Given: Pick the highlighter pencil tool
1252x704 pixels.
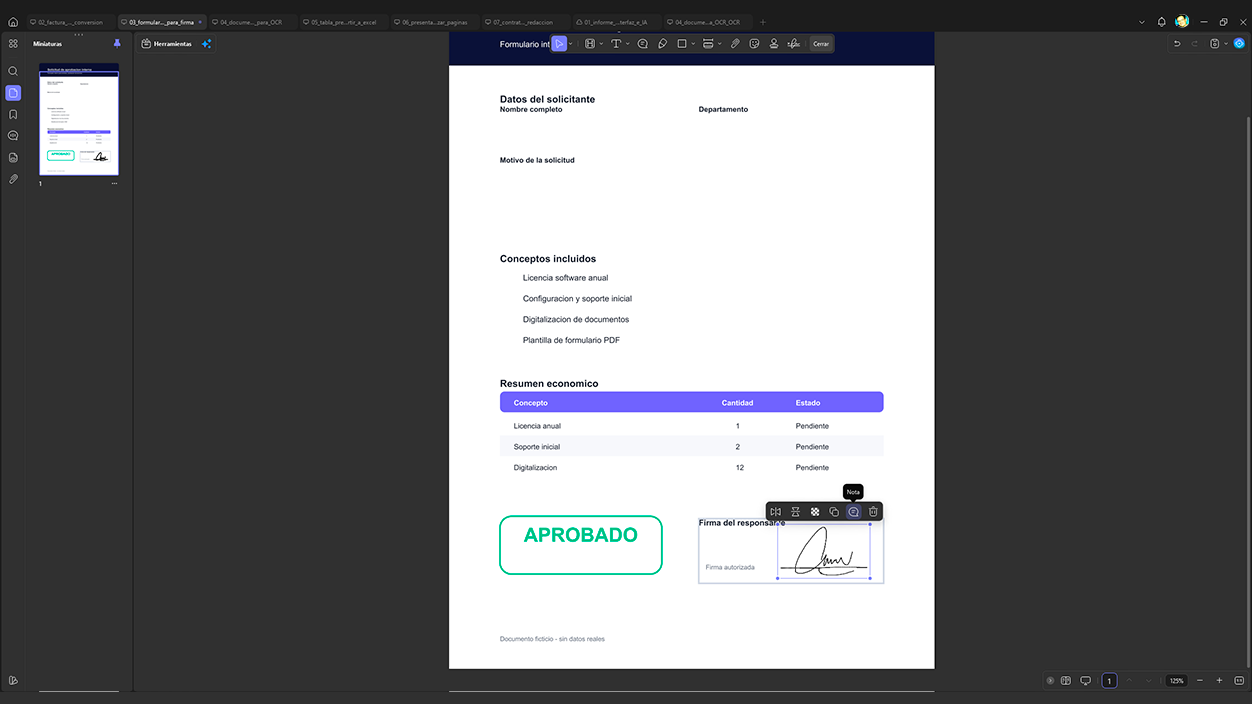Looking at the screenshot, I should (x=662, y=44).
